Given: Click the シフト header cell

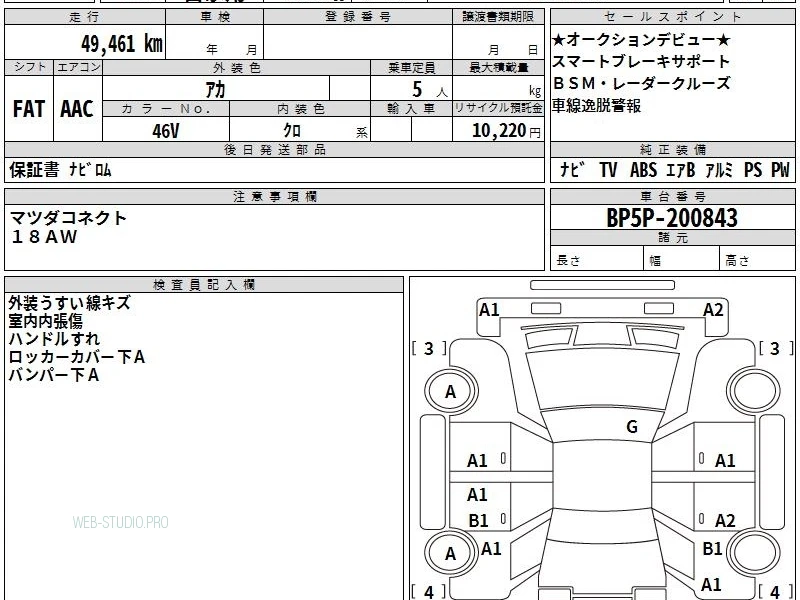Looking at the screenshot, I should [29, 67].
